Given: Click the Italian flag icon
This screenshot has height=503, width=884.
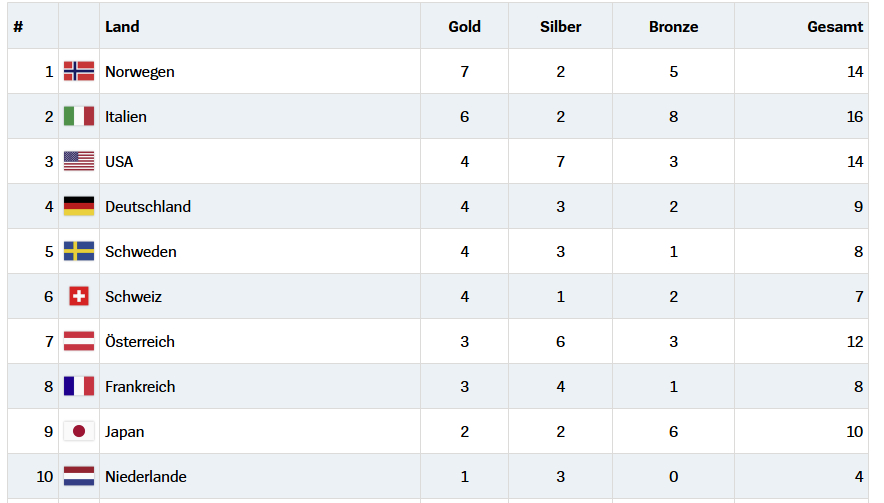Looking at the screenshot, I should click(79, 116).
